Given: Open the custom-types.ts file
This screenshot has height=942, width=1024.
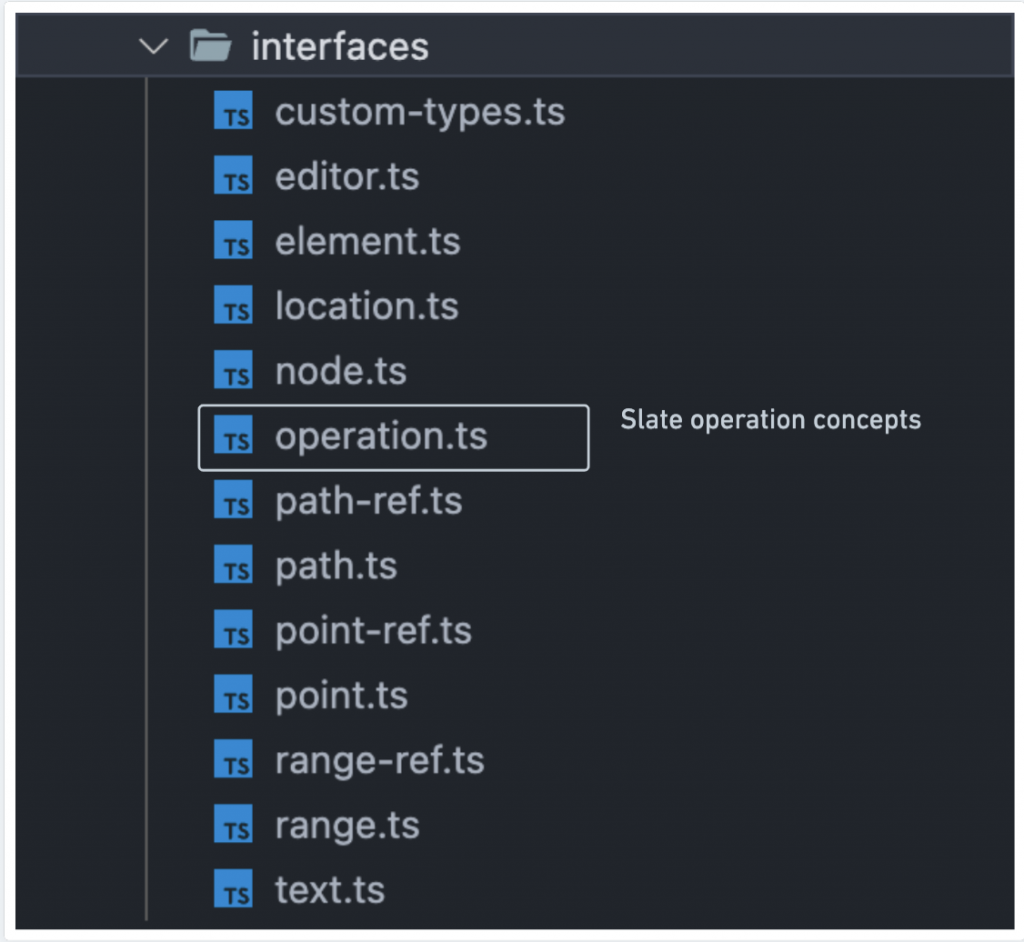Looking at the screenshot, I should pyautogui.click(x=420, y=112).
